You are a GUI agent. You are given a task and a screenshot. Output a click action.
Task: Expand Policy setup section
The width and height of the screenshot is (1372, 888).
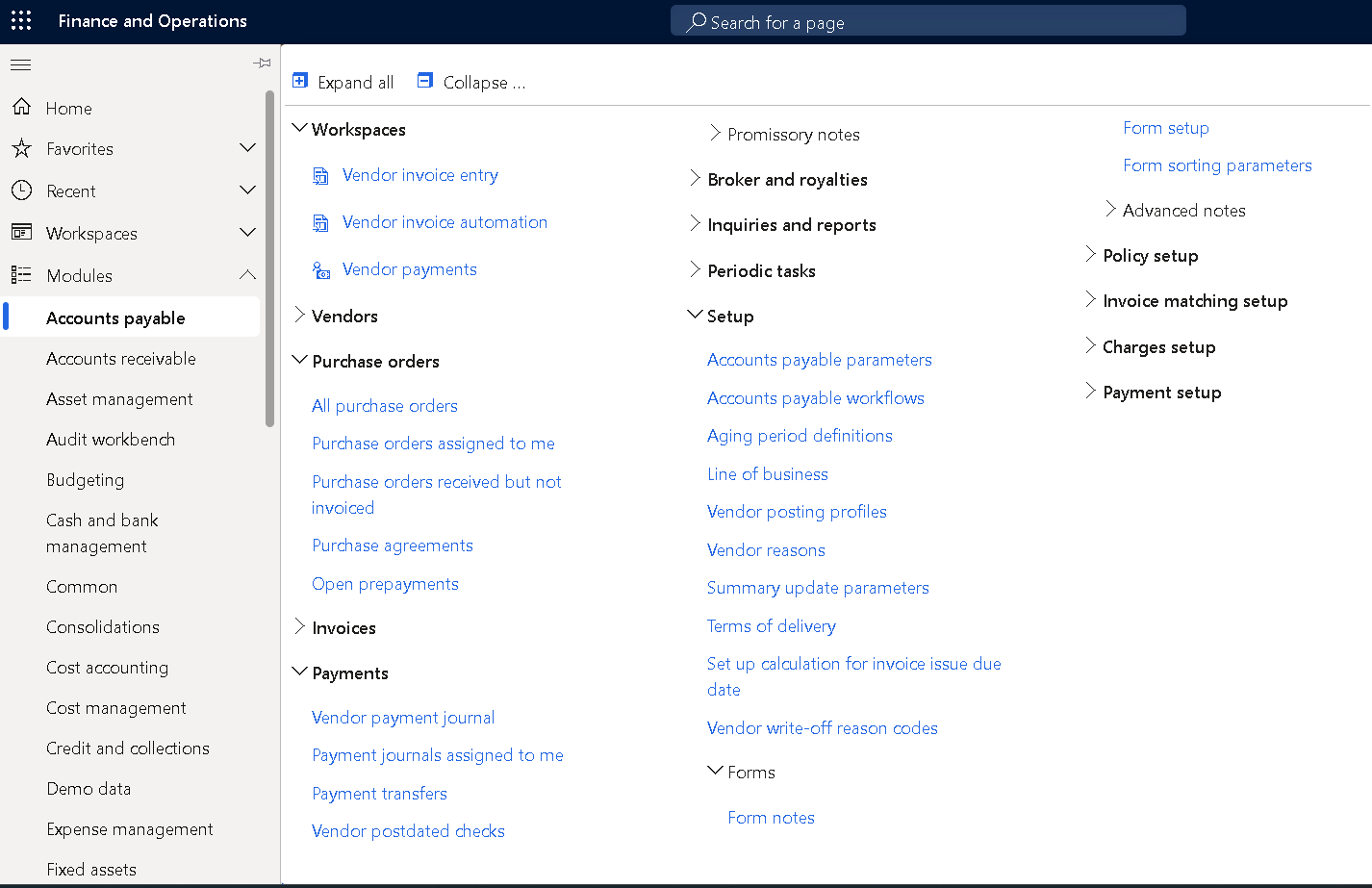click(1090, 254)
